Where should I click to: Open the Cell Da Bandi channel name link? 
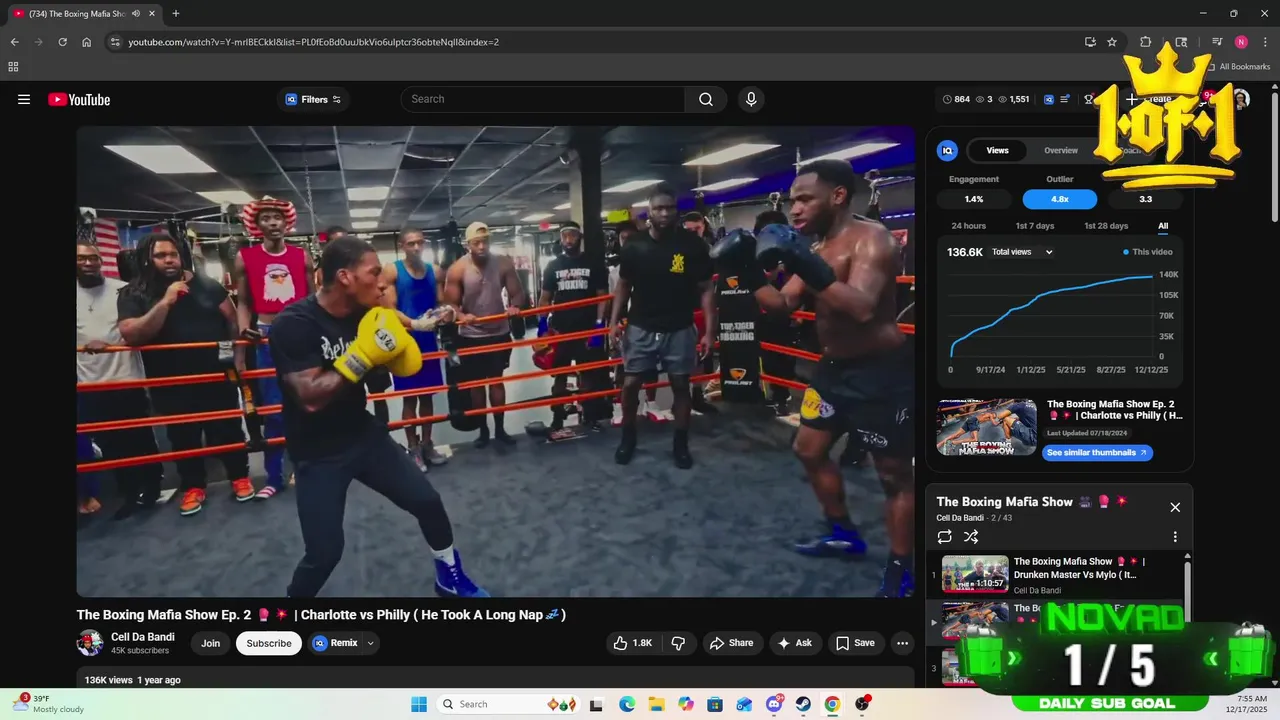coord(143,637)
